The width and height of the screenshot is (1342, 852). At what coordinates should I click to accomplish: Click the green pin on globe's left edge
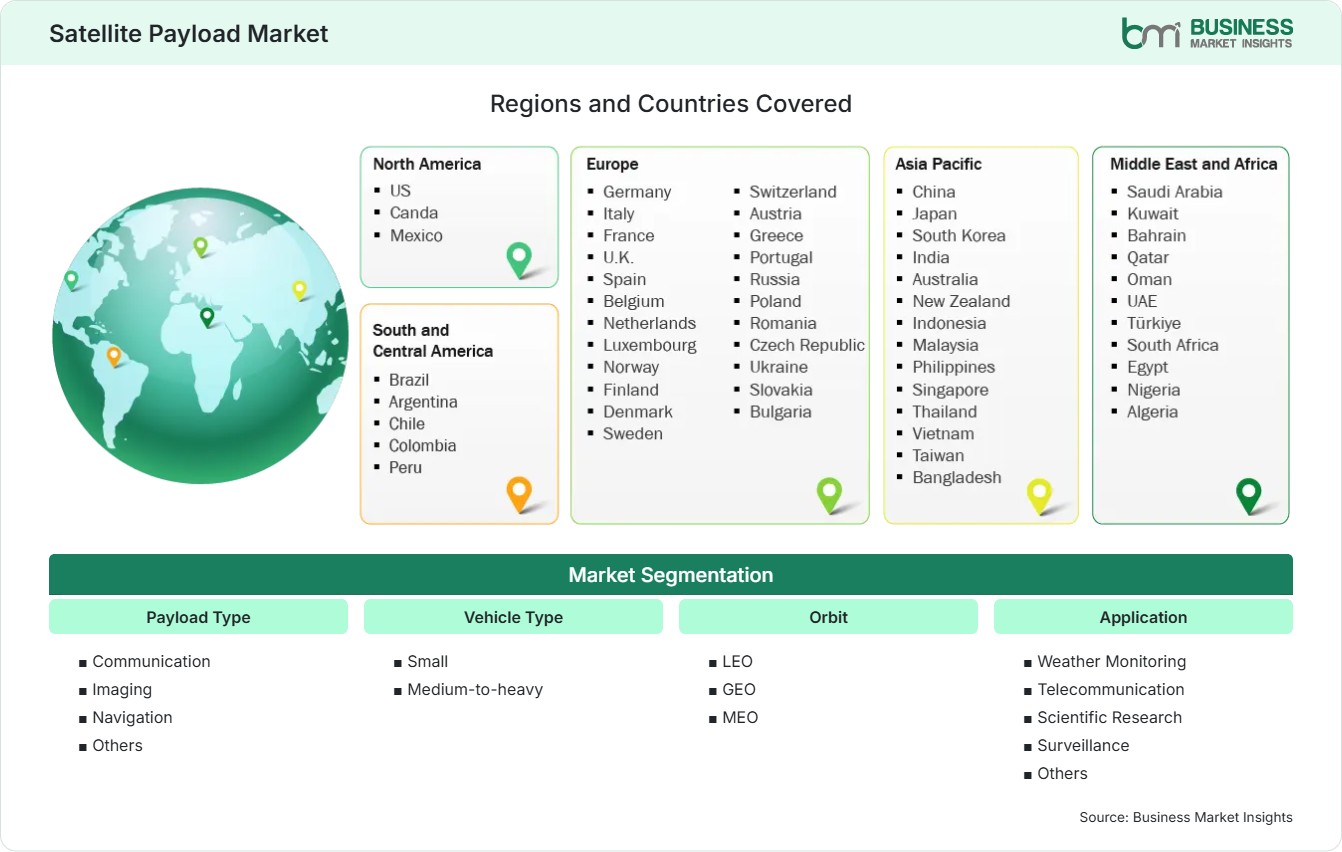click(71, 280)
